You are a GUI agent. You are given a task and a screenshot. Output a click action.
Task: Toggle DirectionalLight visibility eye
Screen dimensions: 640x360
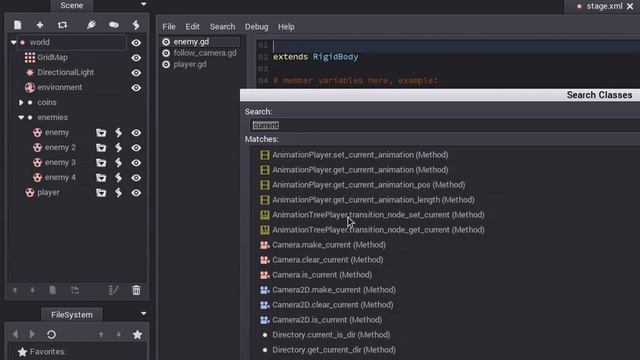coord(136,73)
